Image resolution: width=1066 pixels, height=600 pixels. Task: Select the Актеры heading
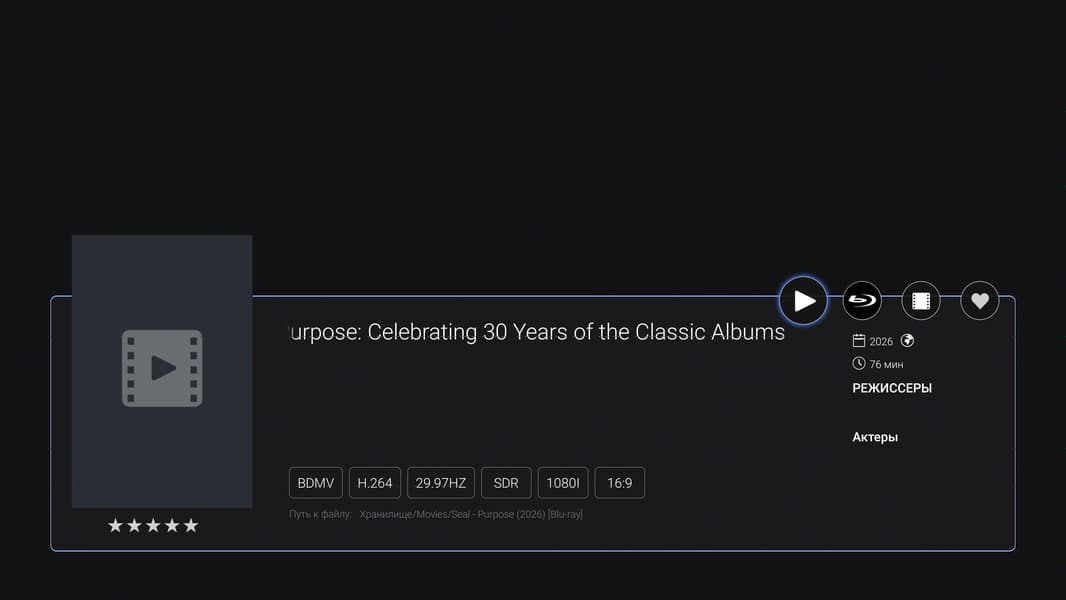tap(875, 437)
